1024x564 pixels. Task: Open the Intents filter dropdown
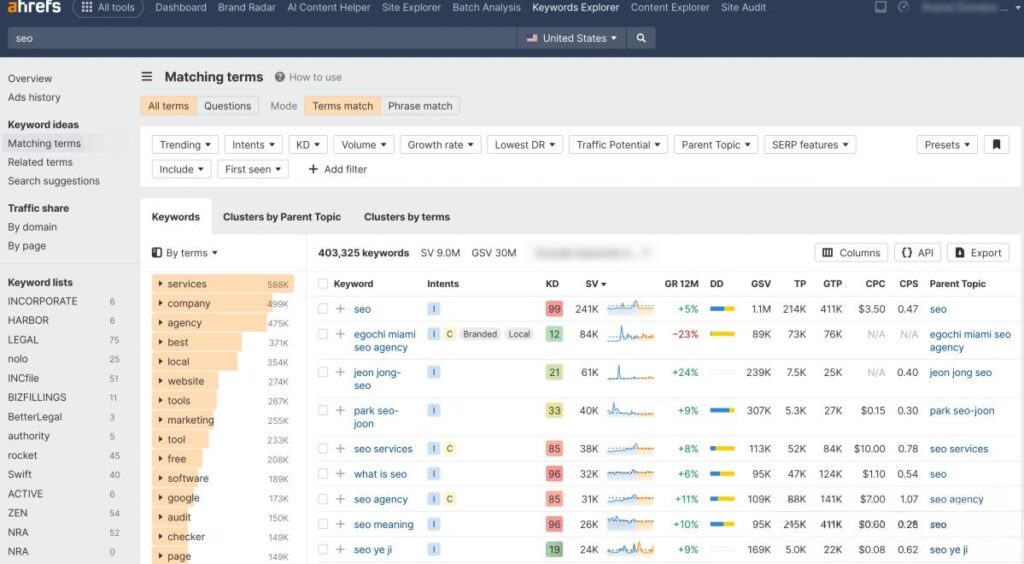tap(253, 145)
